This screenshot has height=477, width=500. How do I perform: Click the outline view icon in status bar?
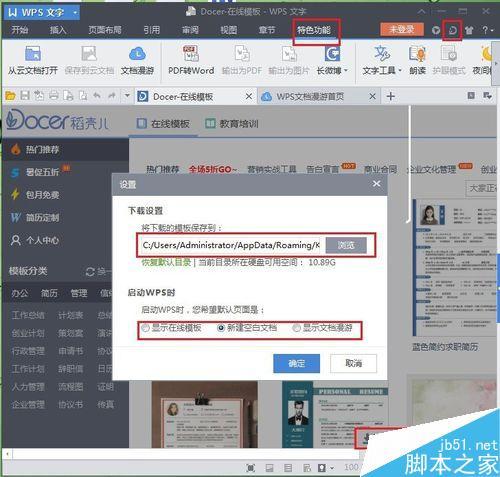click(x=288, y=468)
